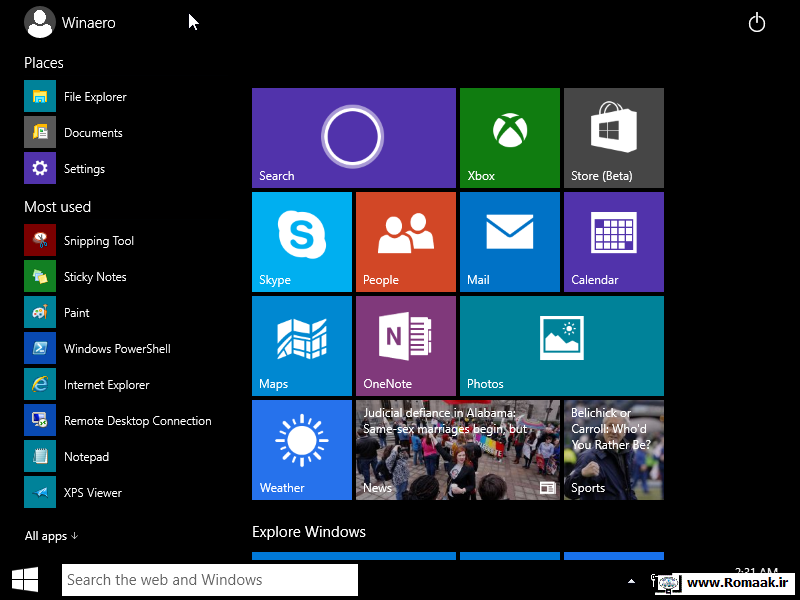Click the File Explorer label
Image resolution: width=800 pixels, height=600 pixels.
pyautogui.click(x=95, y=97)
